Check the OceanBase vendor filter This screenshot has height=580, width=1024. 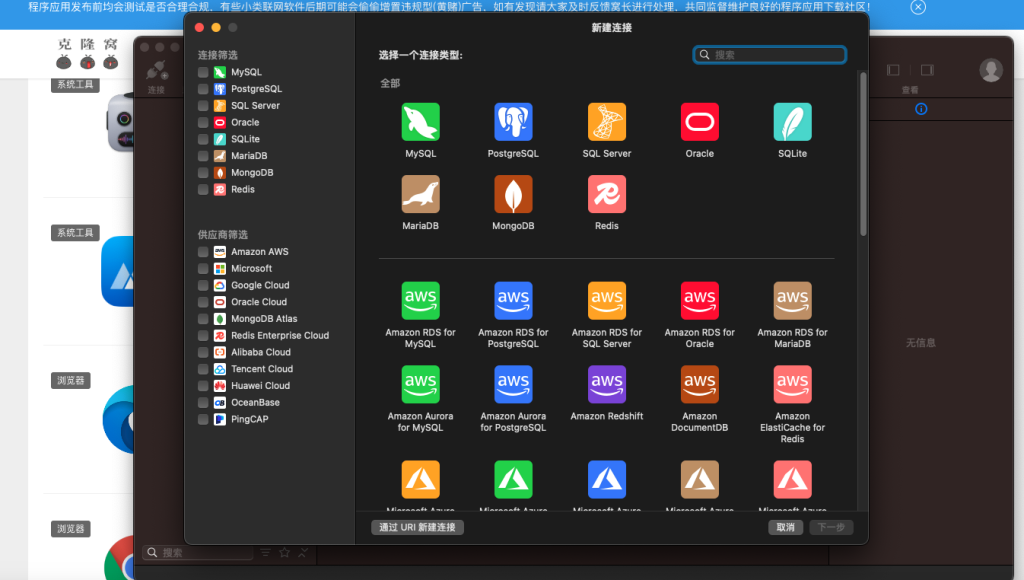203,402
